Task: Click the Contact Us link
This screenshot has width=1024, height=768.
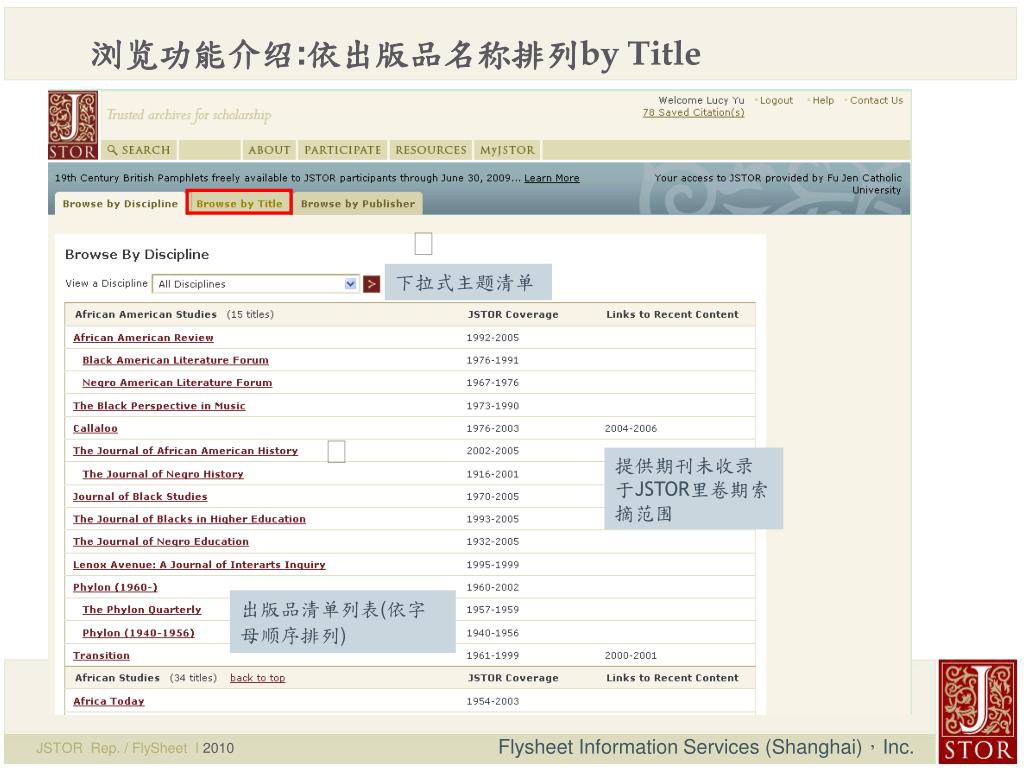Action: pos(876,101)
